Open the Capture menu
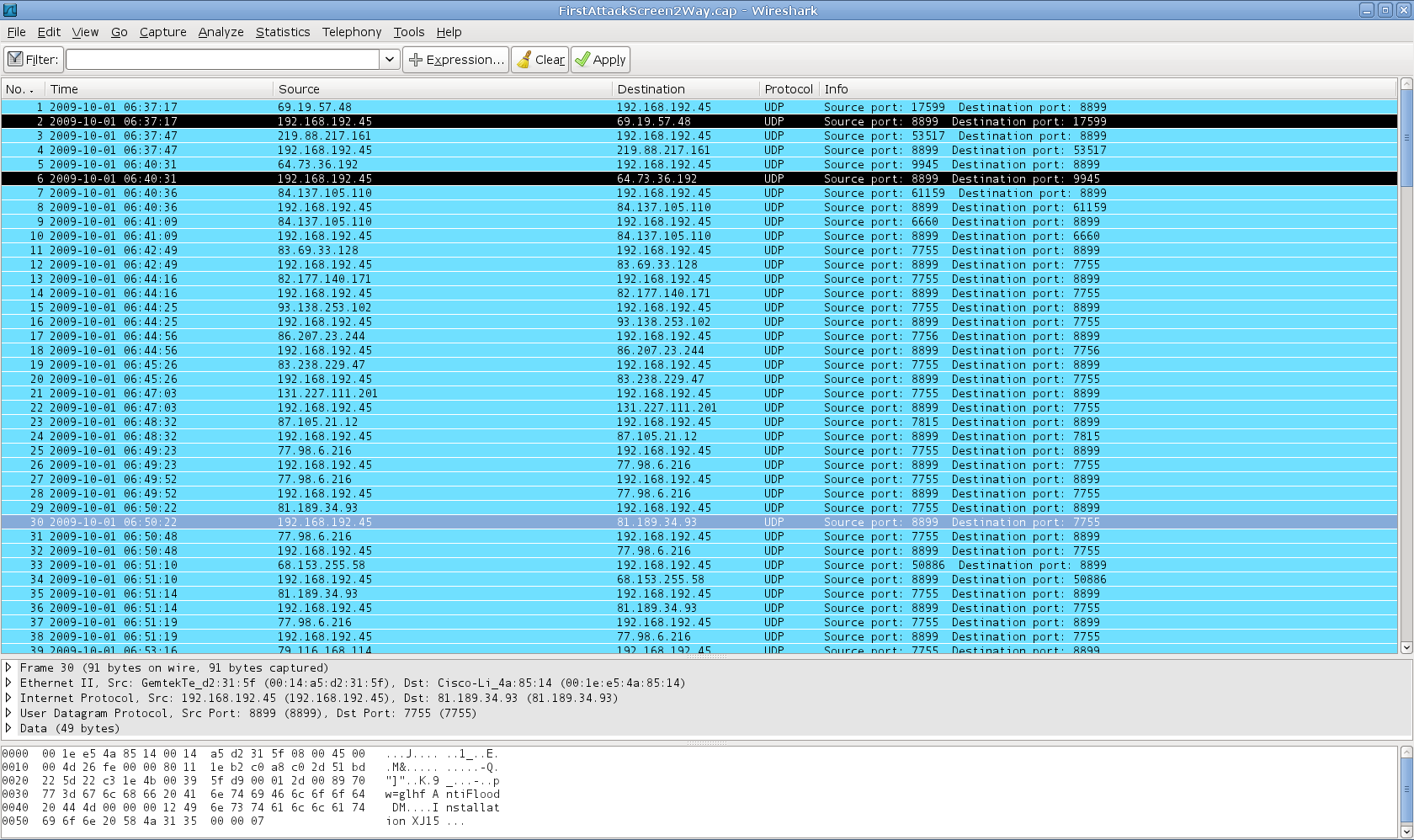 pyautogui.click(x=162, y=32)
